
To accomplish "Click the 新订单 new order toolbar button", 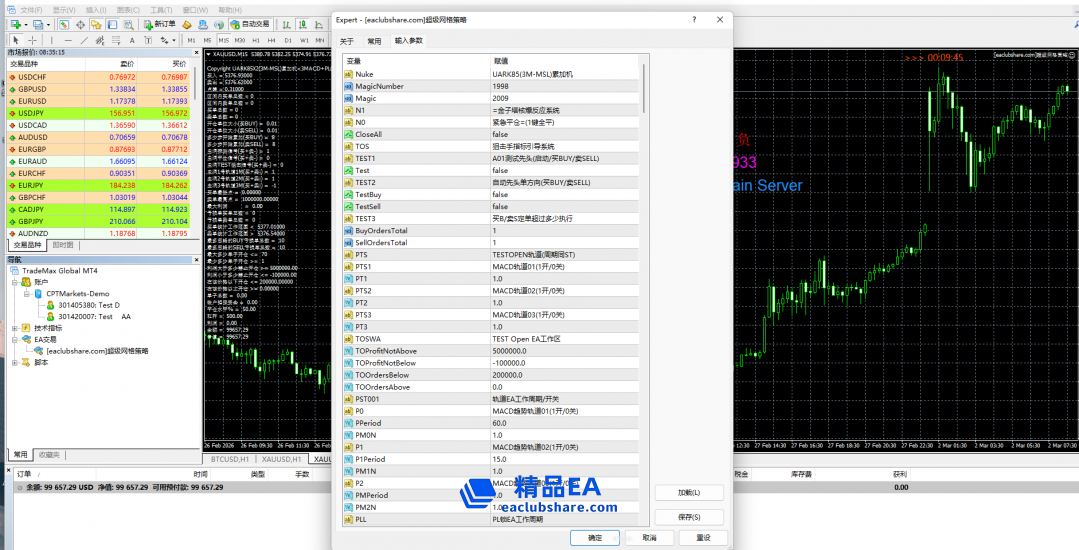I will click(159, 24).
